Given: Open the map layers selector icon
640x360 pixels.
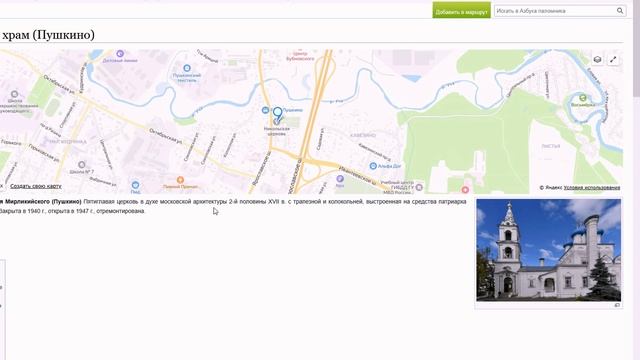Looking at the screenshot, I should pos(597,60).
